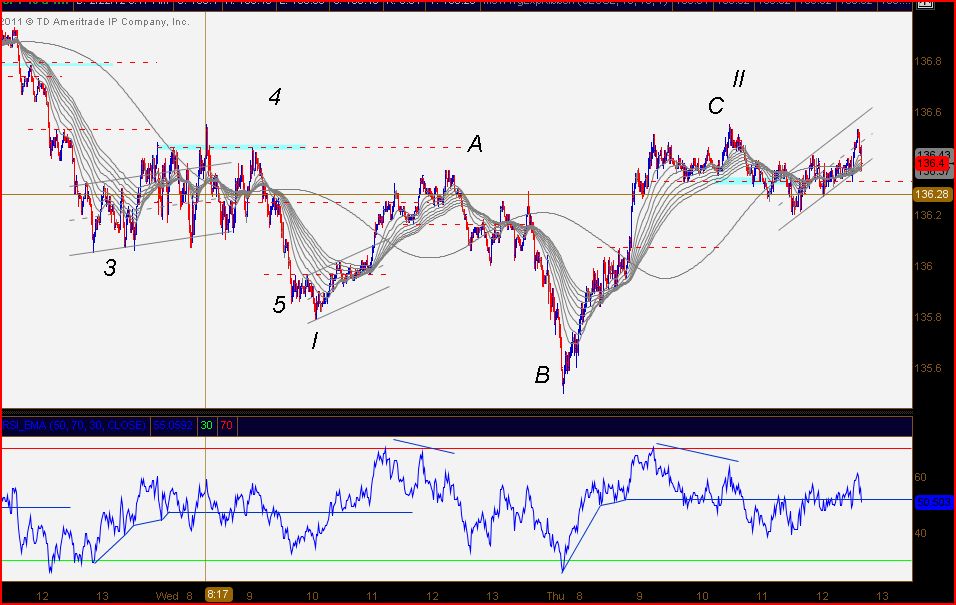Viewport: 956px width, 605px height.
Task: Click the 8:17 crosshair time bubble
Action: (x=218, y=595)
